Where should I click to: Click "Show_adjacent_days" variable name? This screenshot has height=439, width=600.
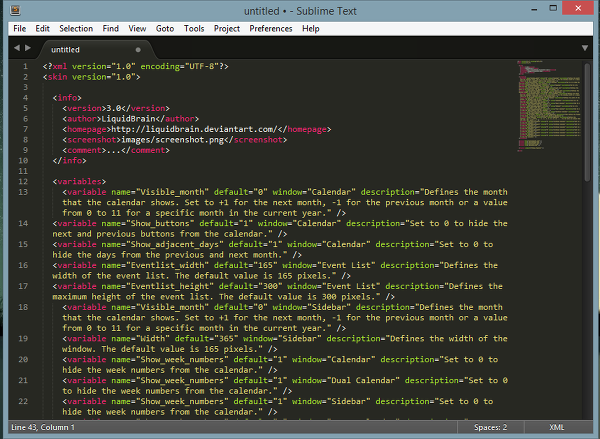coord(175,245)
